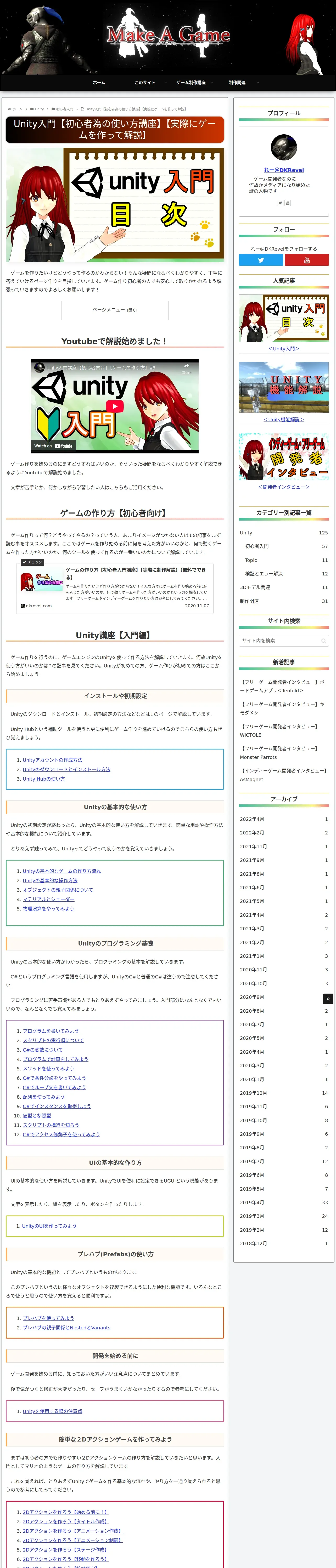Open the 値型と参照型 link
The height and width of the screenshot is (1568, 336).
(37, 1115)
